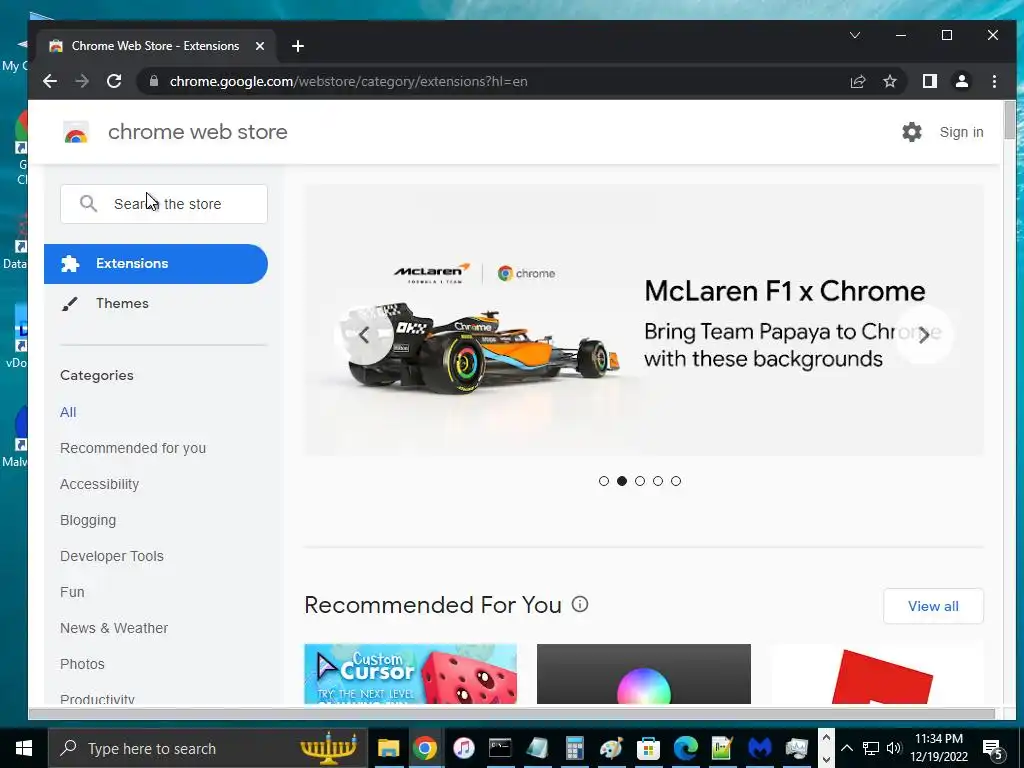This screenshot has width=1024, height=768.
Task: Open the Developer Tools category
Action: tap(112, 556)
